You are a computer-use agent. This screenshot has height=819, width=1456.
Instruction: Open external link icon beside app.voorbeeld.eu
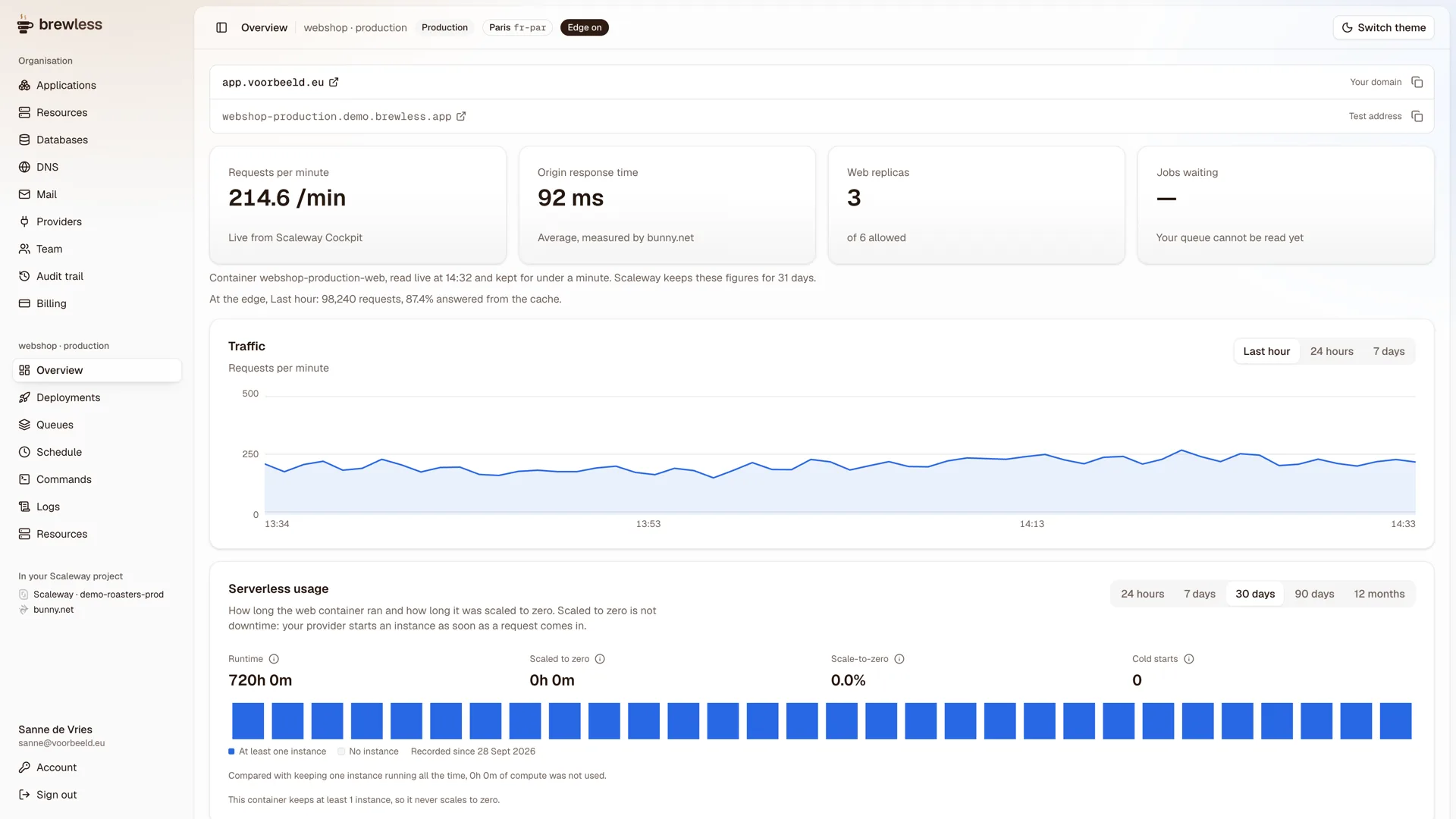click(334, 82)
